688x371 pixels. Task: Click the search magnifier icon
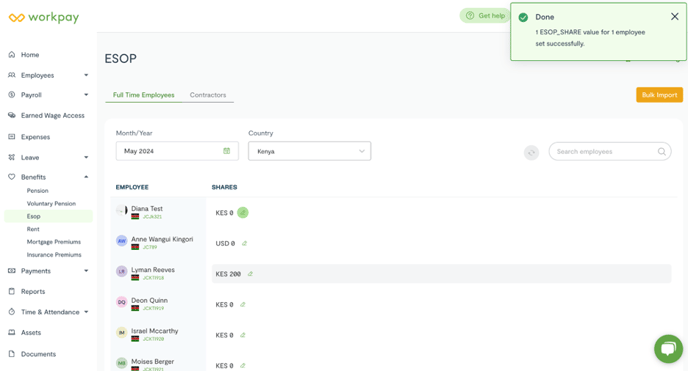(662, 151)
